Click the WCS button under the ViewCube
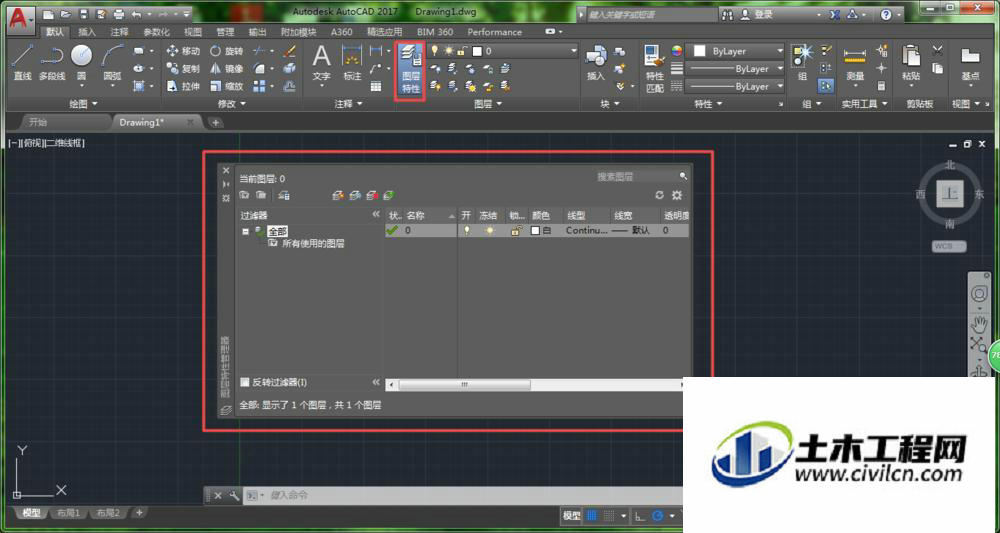The image size is (1000, 533). [x=949, y=246]
